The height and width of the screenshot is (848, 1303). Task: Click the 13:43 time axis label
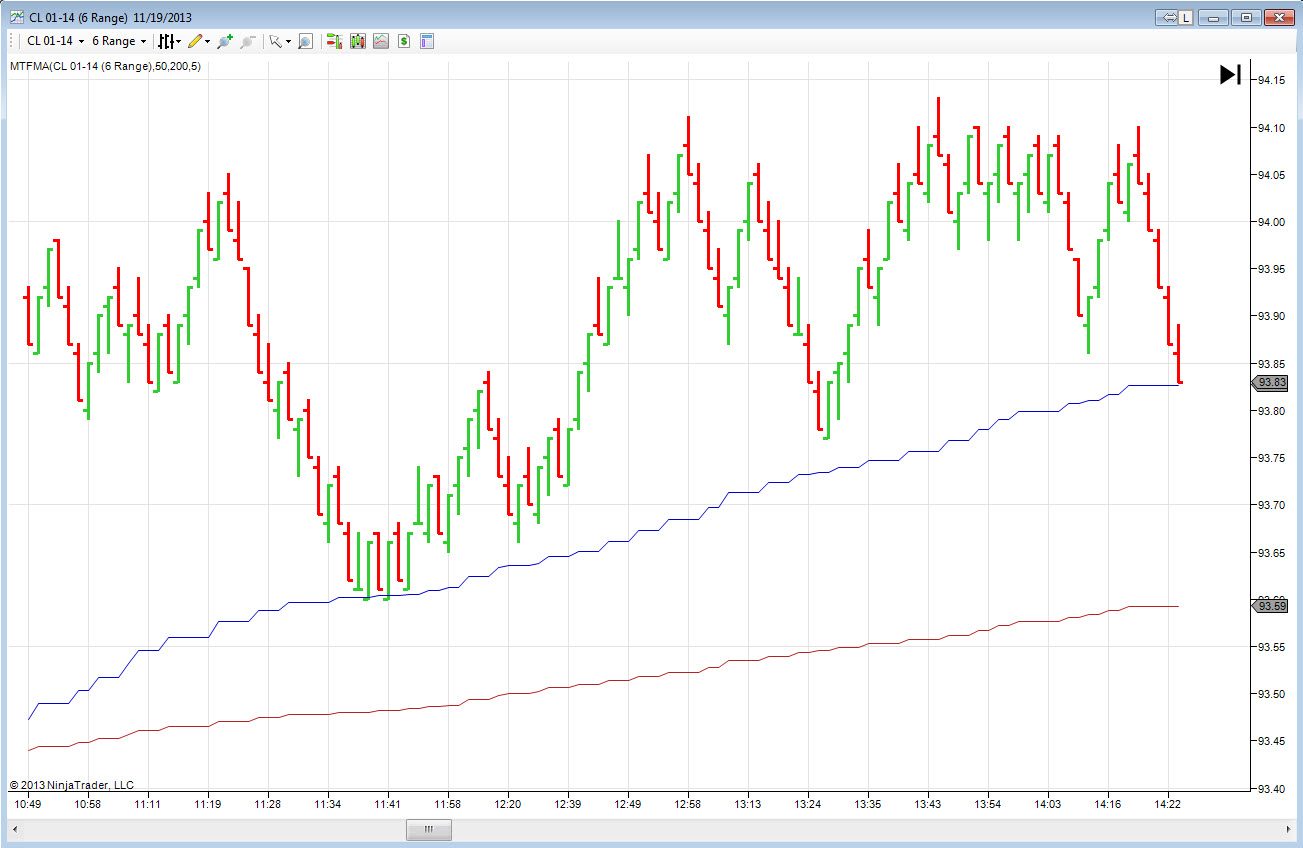pos(928,804)
